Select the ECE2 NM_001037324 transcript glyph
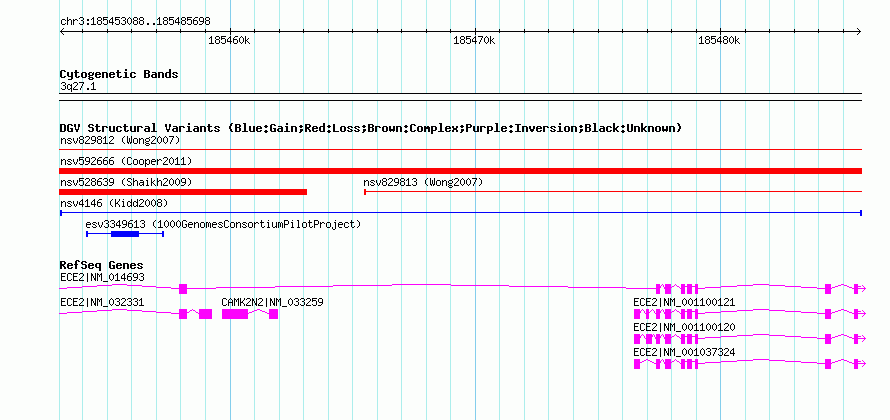 [749, 364]
